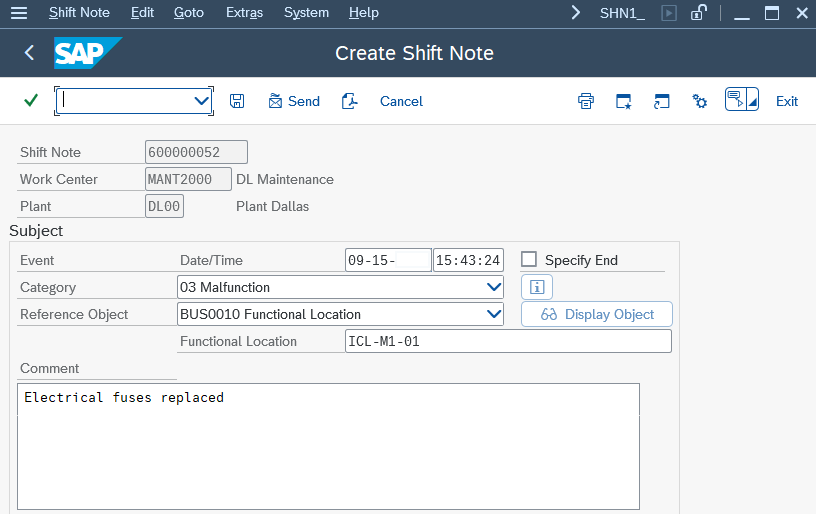
Task: Click the 'Create Shift Note' title
Action: coord(414,53)
